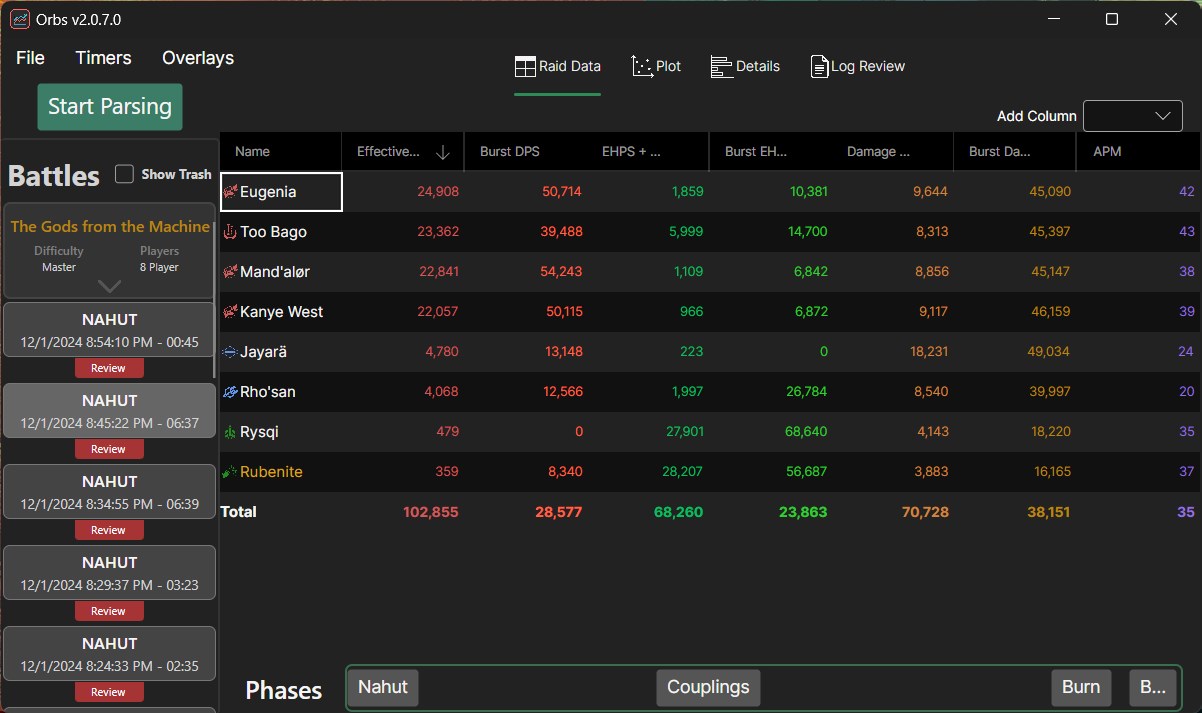Click the Orbs app icon in title bar
Viewport: 1202px width, 713px height.
pyautogui.click(x=20, y=20)
